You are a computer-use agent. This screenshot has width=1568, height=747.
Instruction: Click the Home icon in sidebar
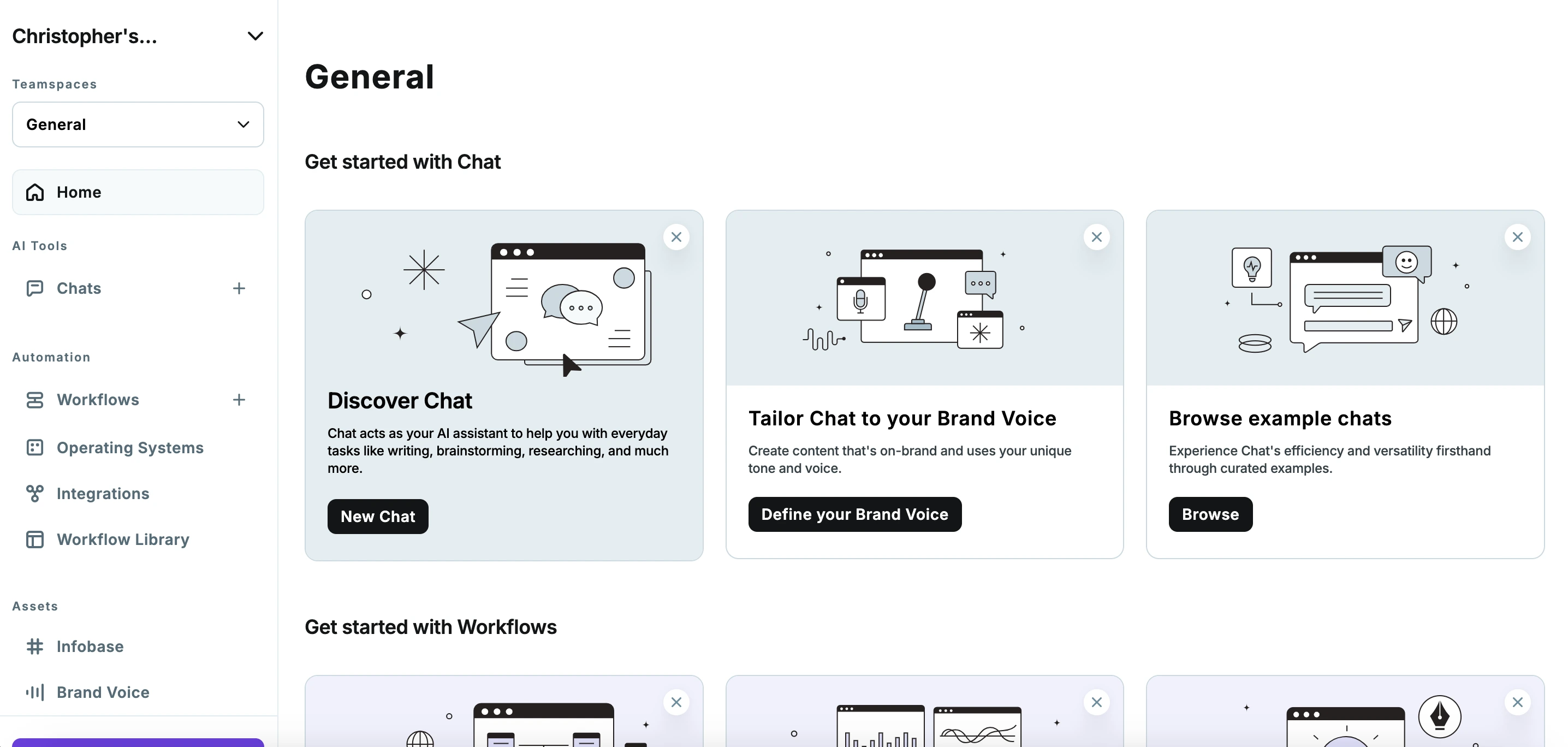pos(34,191)
